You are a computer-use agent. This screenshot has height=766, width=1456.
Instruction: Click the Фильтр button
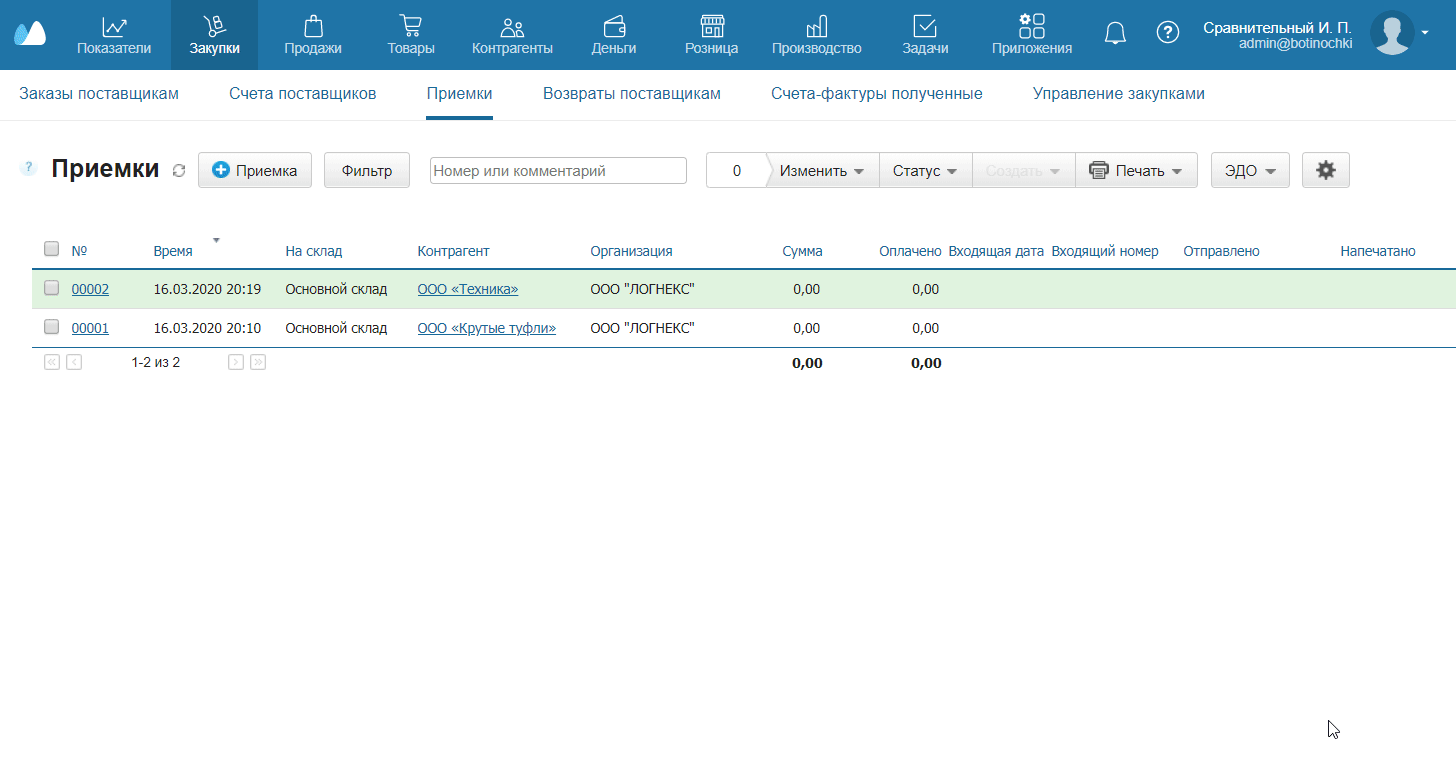click(x=366, y=171)
